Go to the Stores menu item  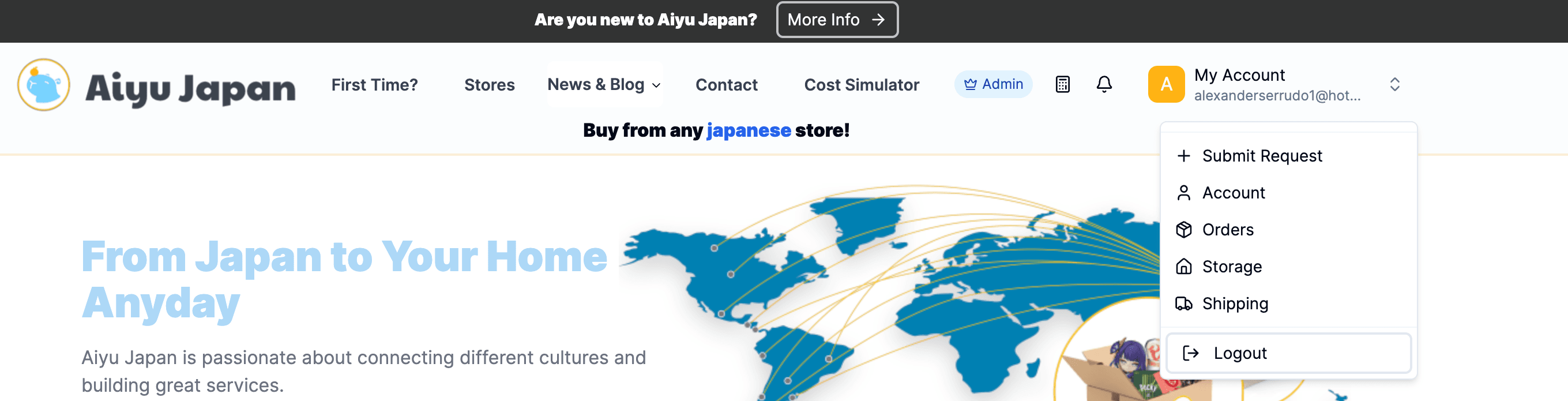click(490, 85)
